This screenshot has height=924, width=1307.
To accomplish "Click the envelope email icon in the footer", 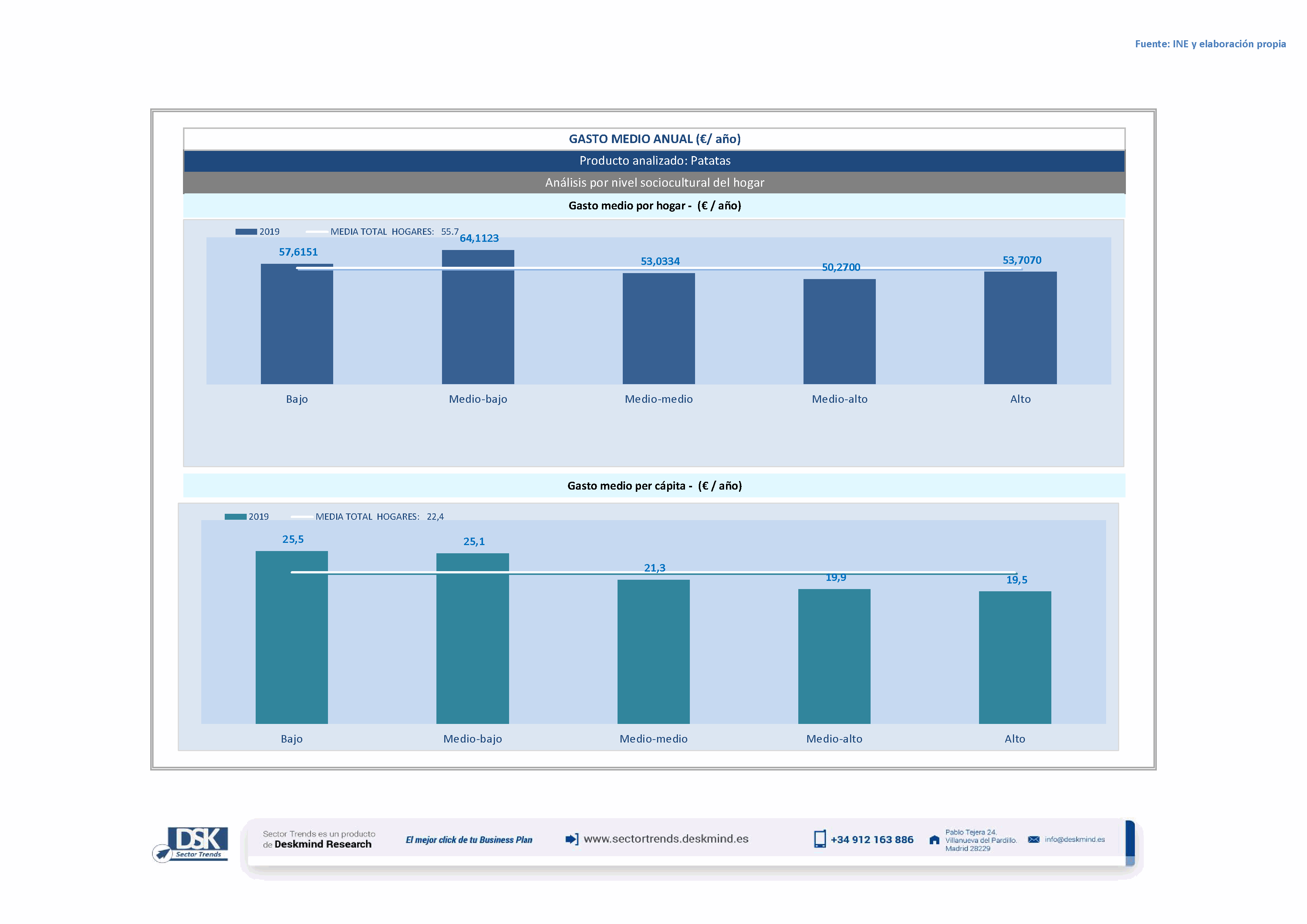I will 1034,839.
